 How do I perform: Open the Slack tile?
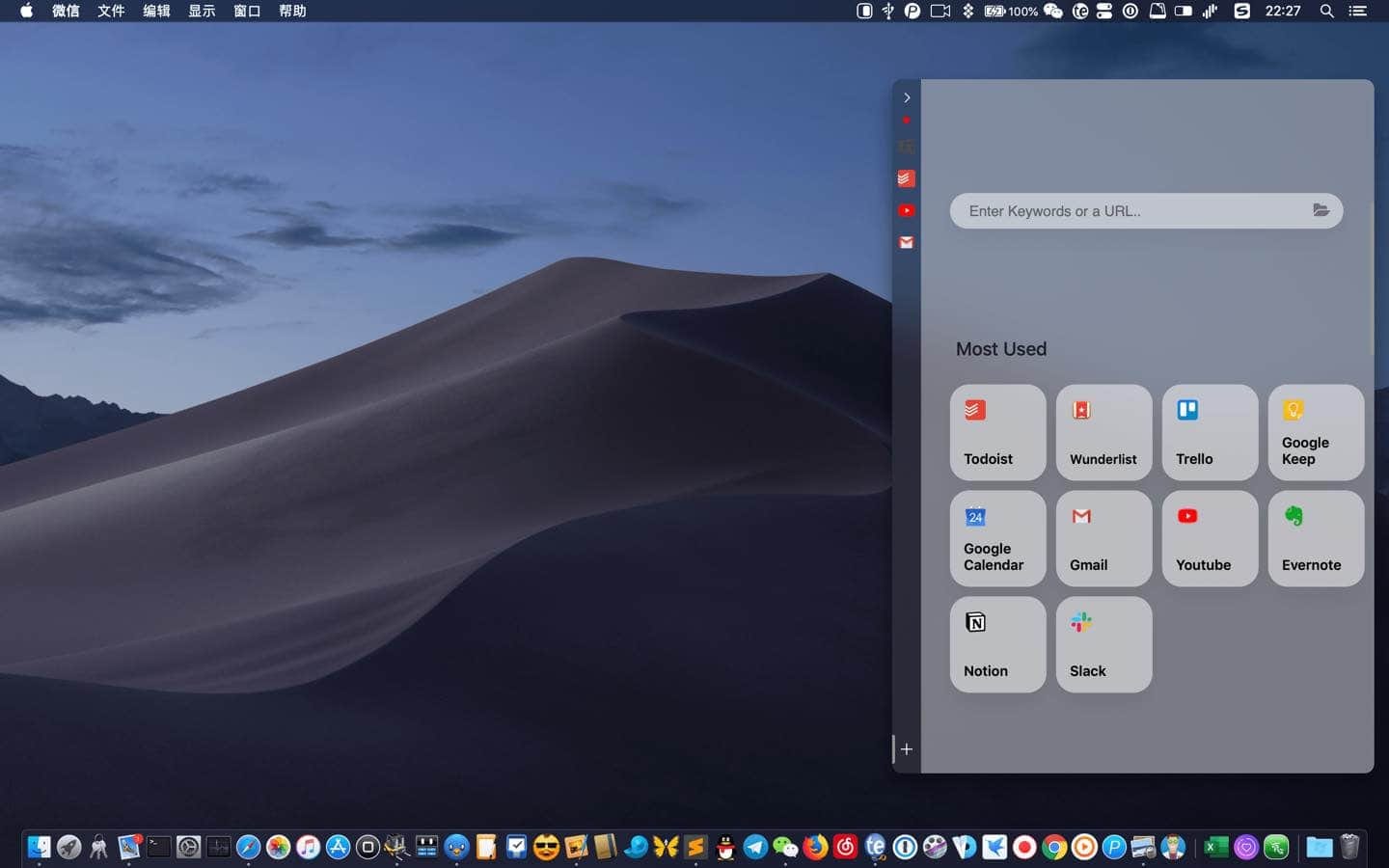point(1103,644)
